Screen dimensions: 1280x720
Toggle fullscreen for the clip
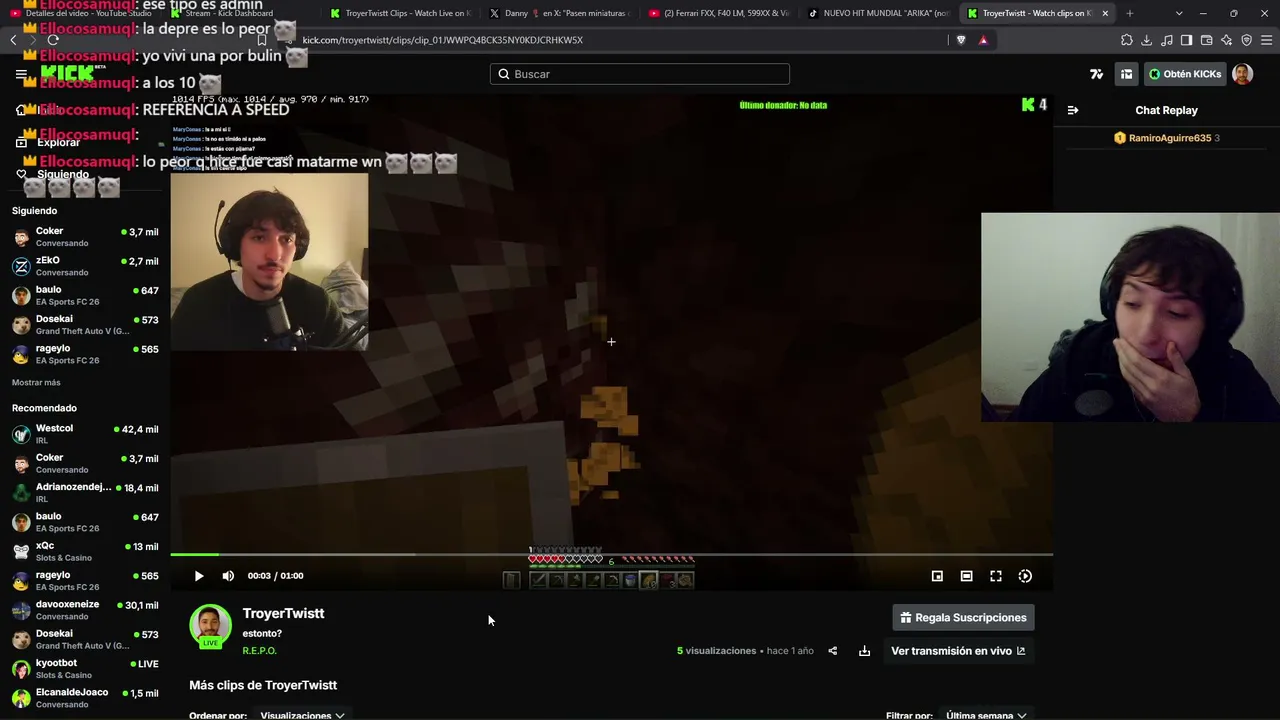(x=996, y=576)
